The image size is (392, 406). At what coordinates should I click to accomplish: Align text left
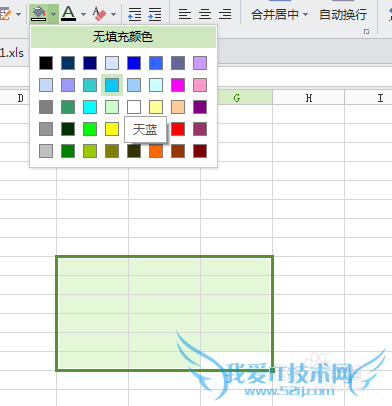coord(184,14)
